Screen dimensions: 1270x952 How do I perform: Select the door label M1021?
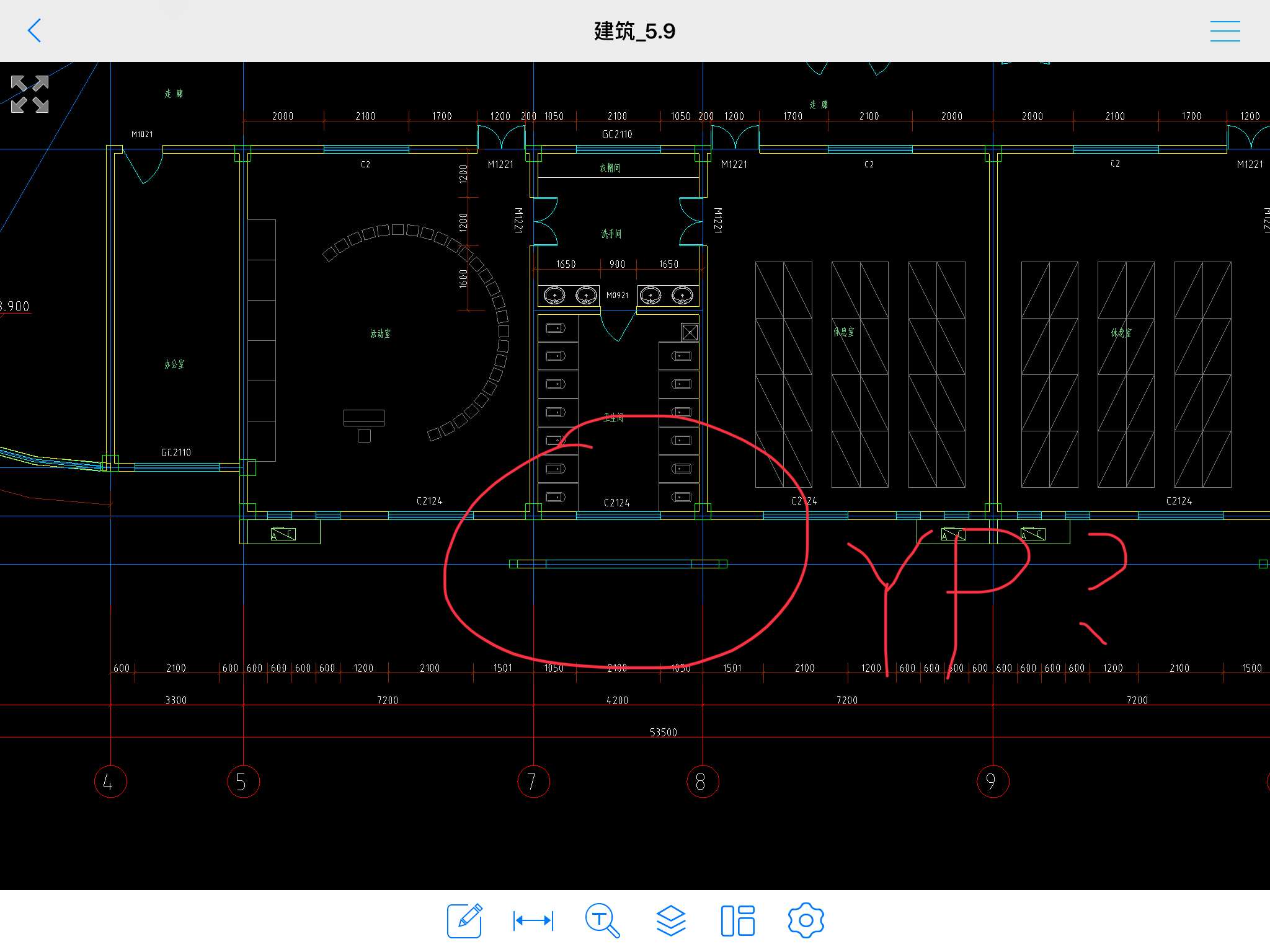(x=142, y=134)
